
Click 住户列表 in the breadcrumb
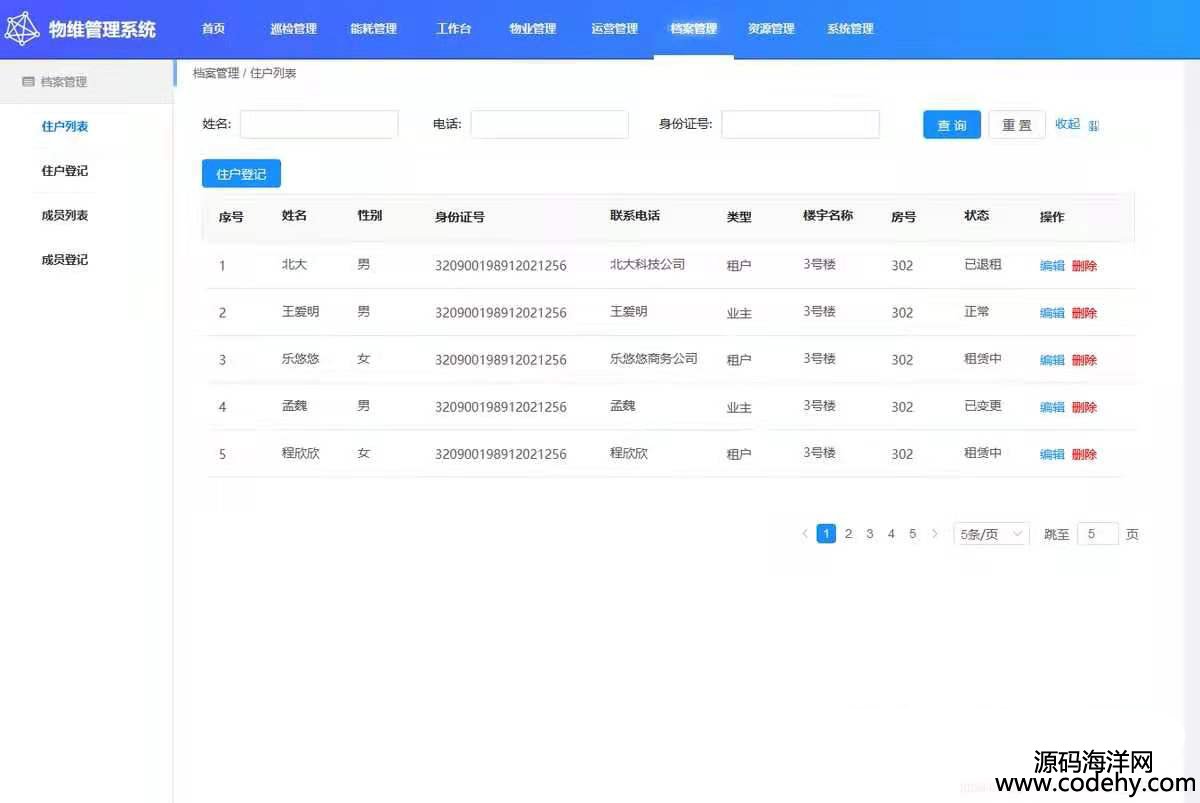coord(273,73)
